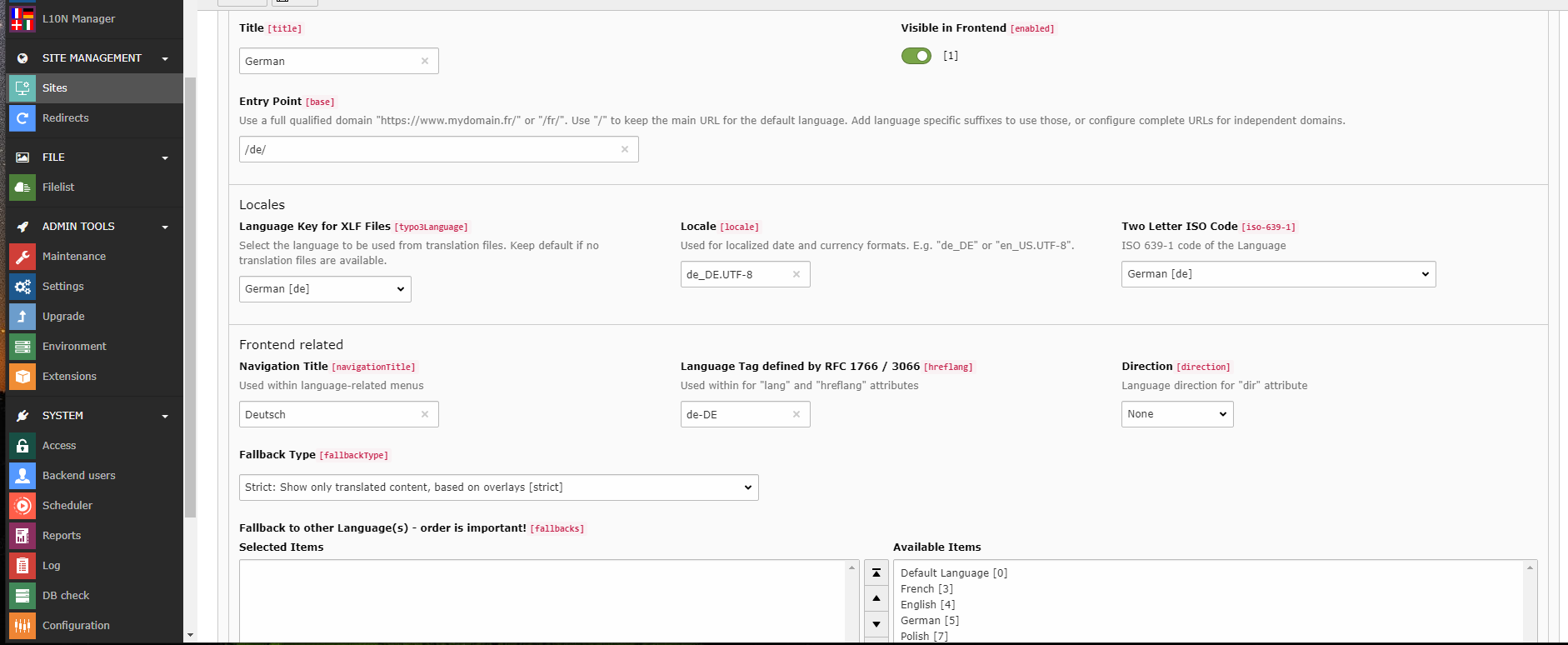This screenshot has height=645, width=1568.
Task: Click the Extensions box icon
Action: (x=22, y=377)
